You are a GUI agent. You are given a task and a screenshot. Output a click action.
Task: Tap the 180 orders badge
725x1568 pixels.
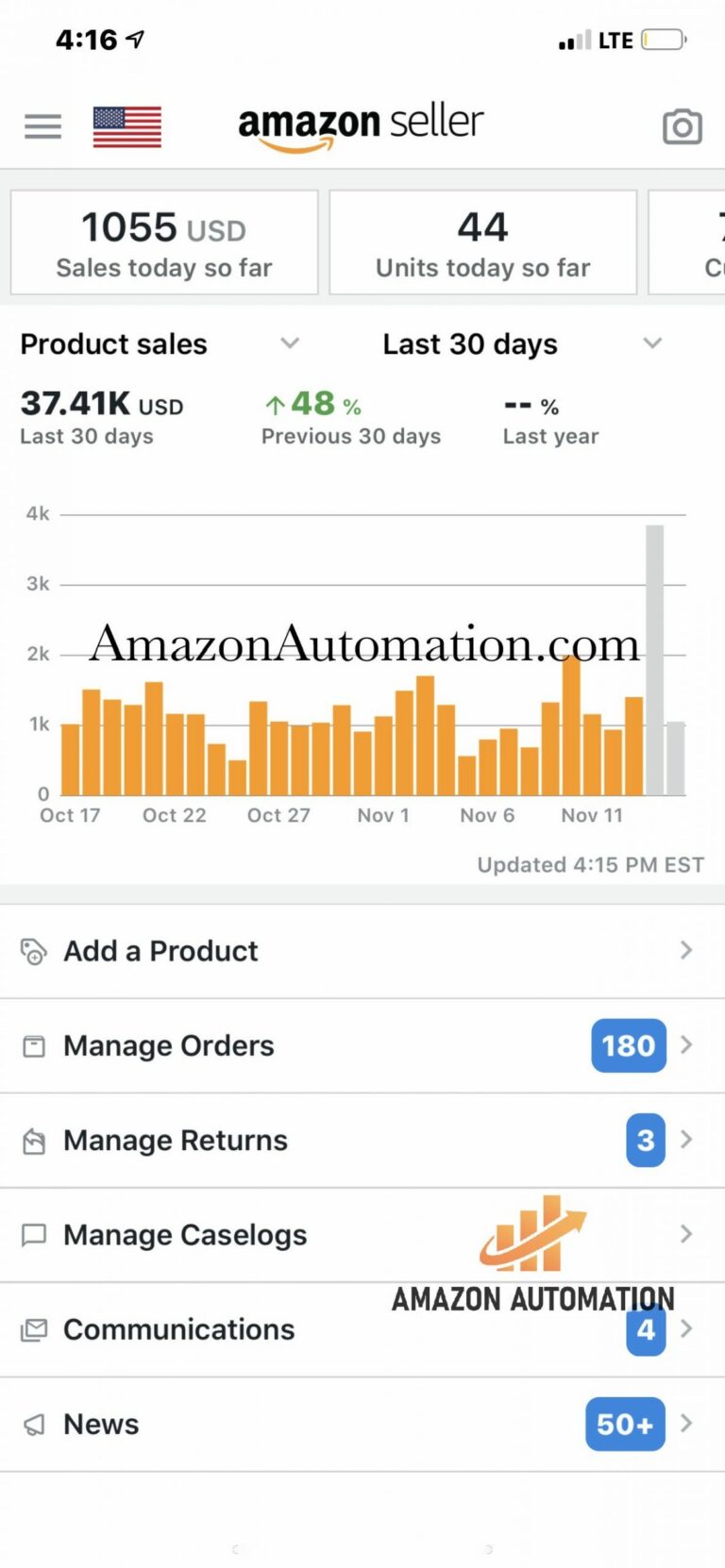pos(628,1045)
